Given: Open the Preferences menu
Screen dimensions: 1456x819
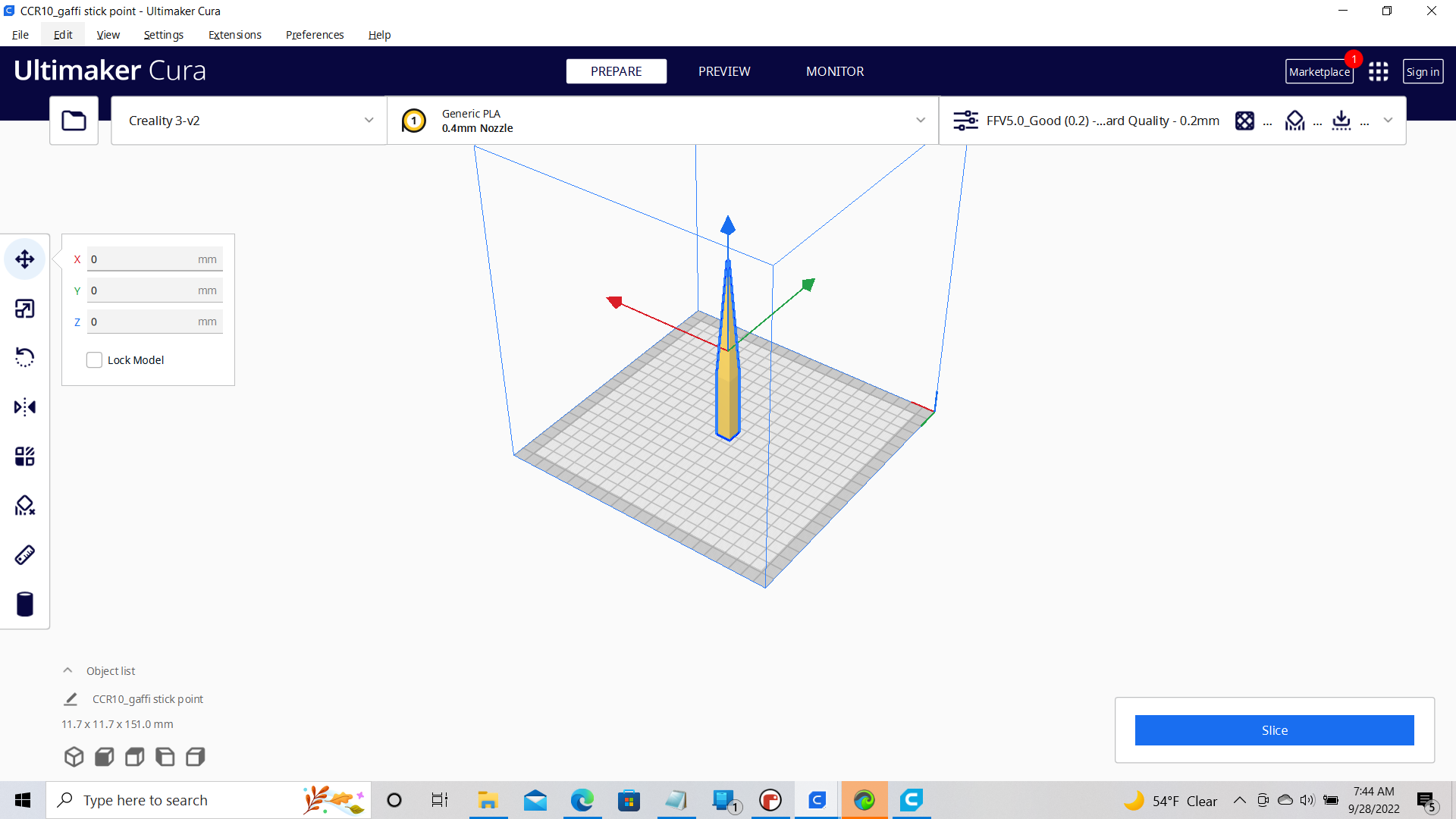Looking at the screenshot, I should (315, 35).
